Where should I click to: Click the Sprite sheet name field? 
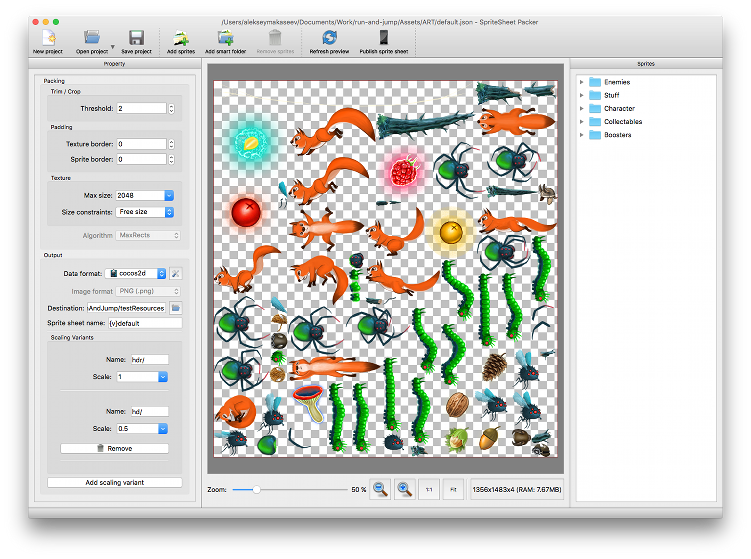click(145, 323)
